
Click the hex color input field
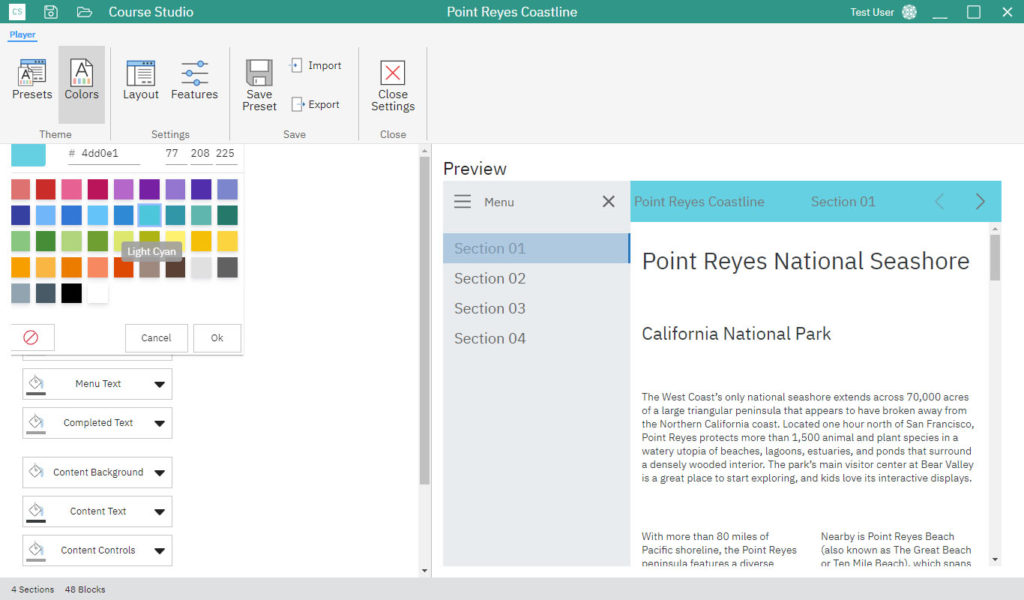(x=108, y=154)
